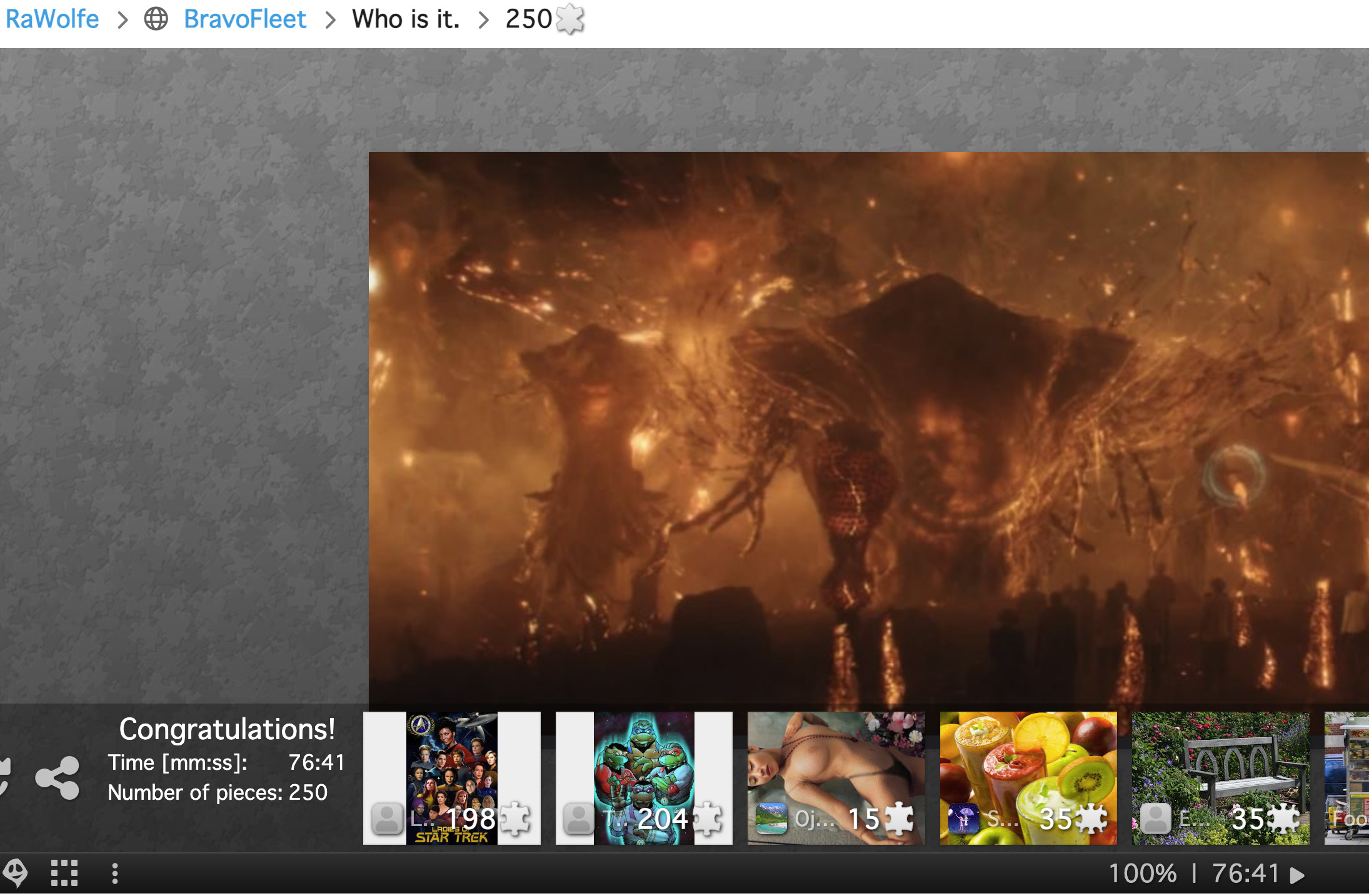Click the 76:41 timer in the status bar
The image size is (1369, 896).
[1246, 873]
